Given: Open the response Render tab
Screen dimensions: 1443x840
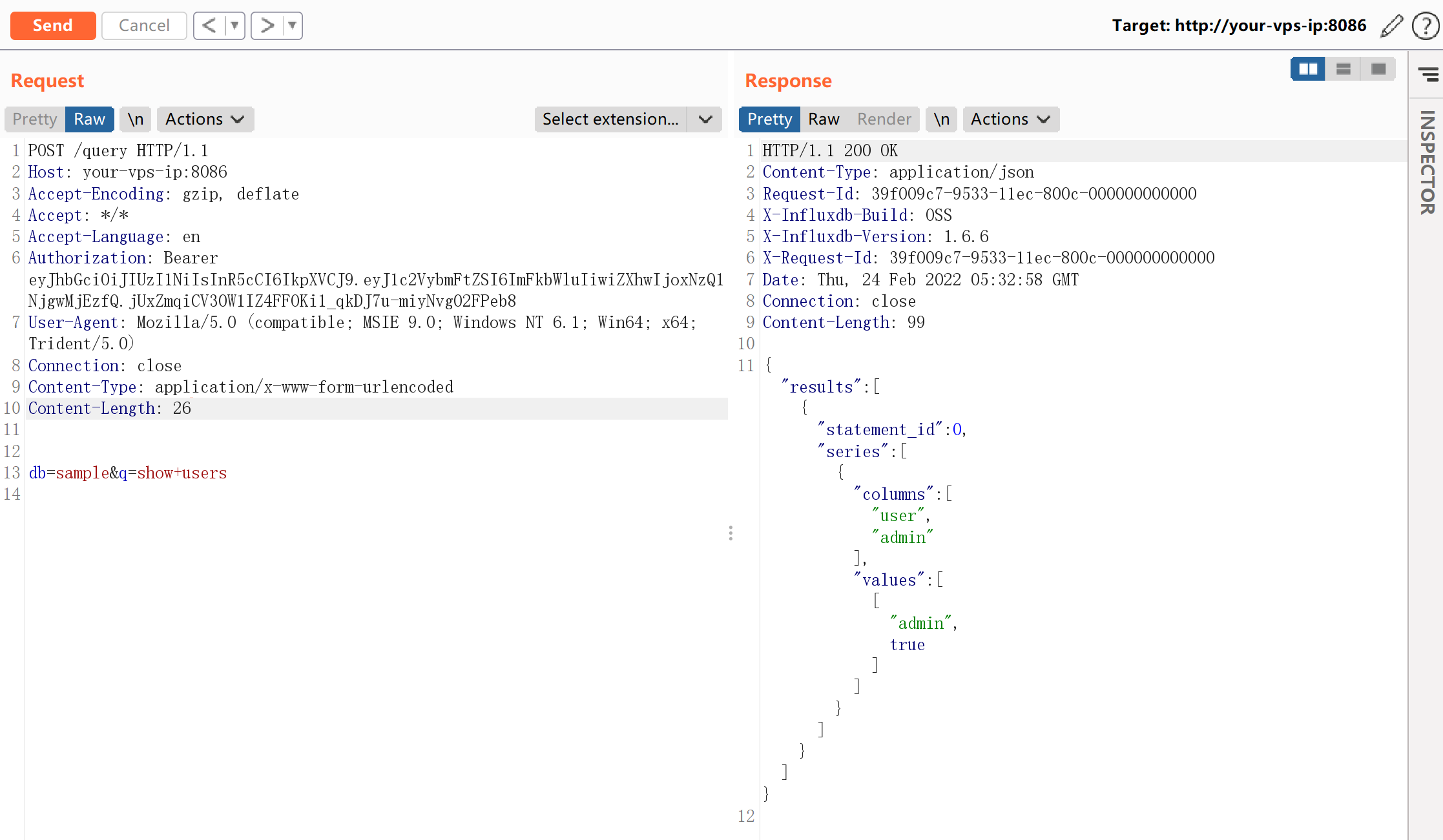Looking at the screenshot, I should click(x=884, y=119).
